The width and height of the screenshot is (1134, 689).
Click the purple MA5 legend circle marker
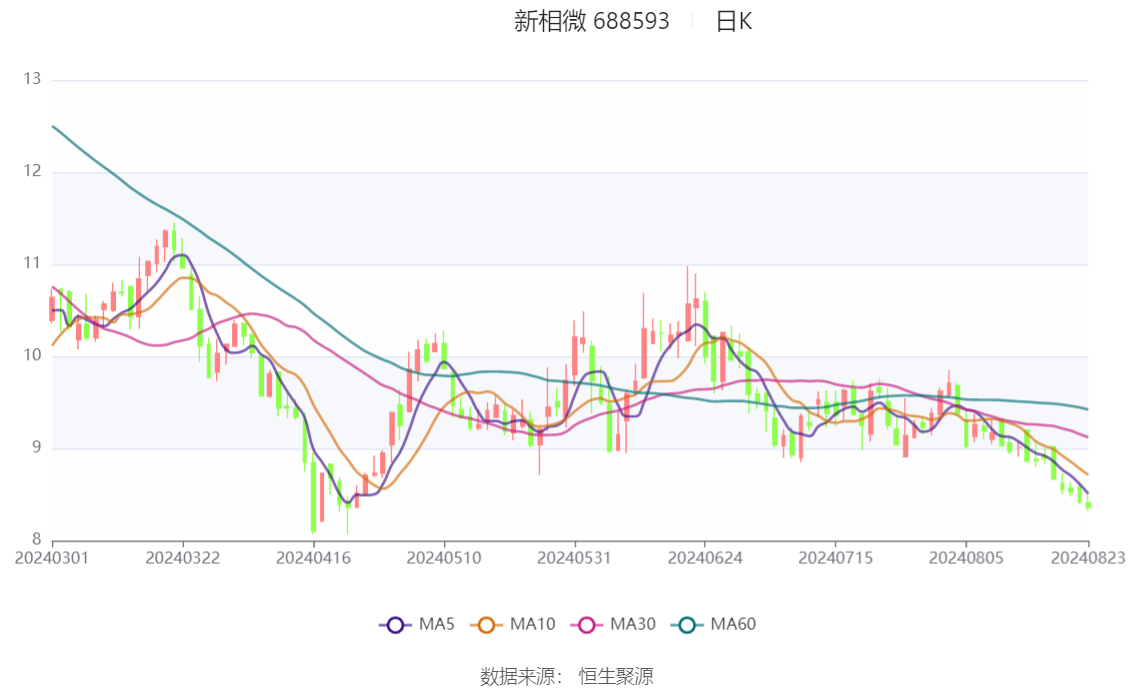click(395, 625)
